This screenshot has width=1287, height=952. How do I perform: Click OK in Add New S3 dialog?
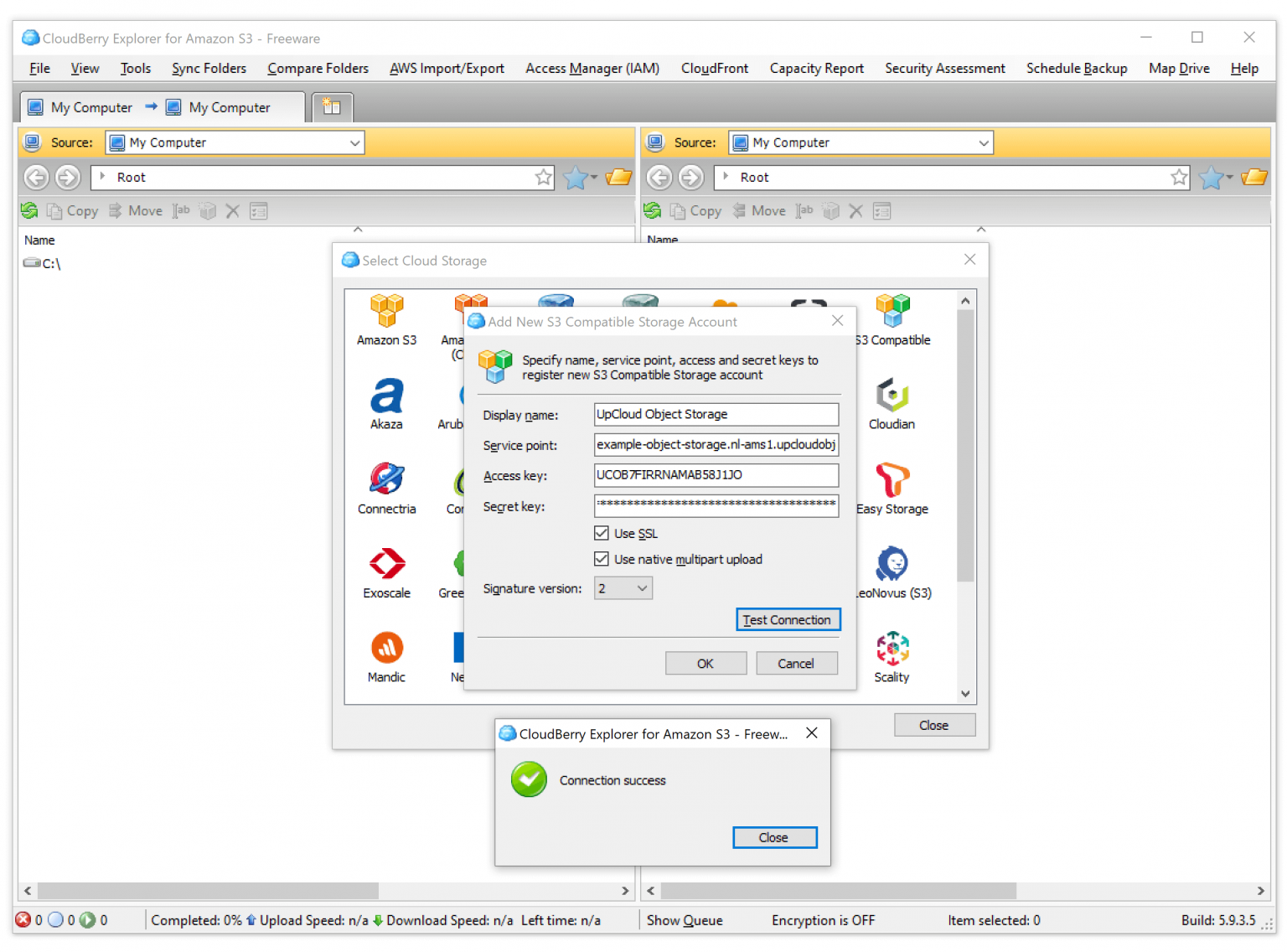tap(706, 663)
